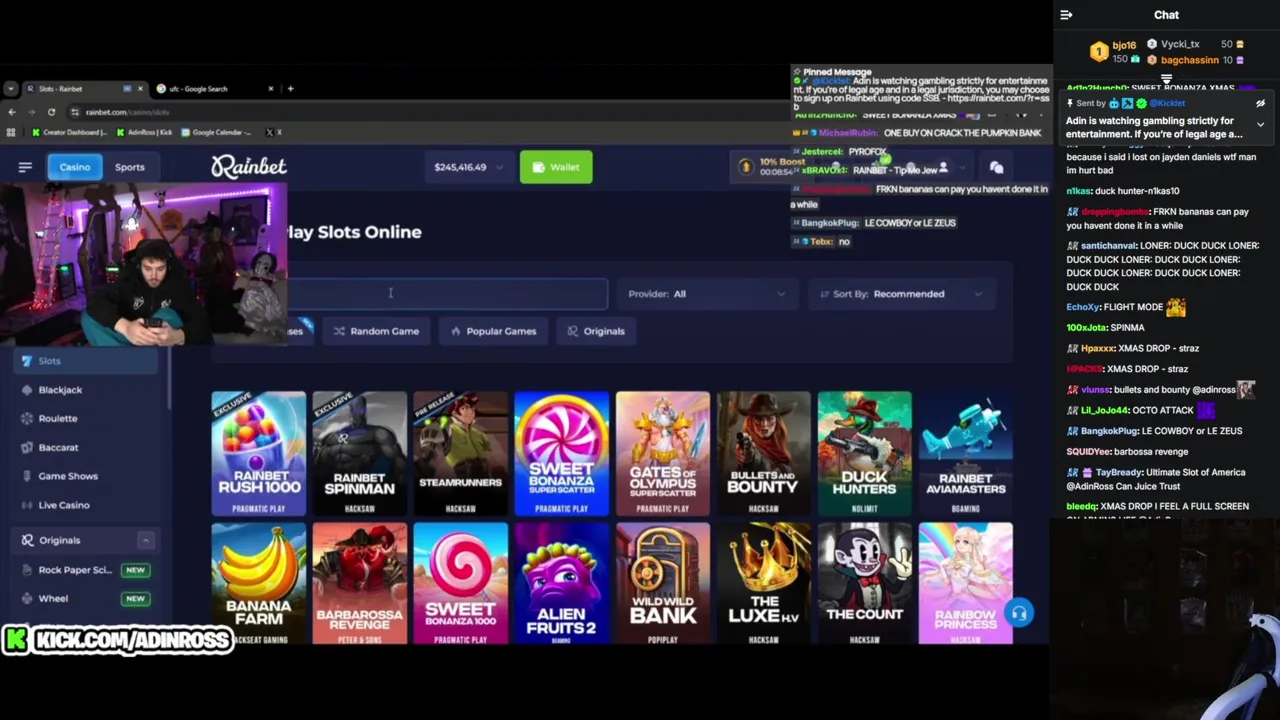Open the Wheel original game
Screen dimensions: 1280x720
pos(87,598)
